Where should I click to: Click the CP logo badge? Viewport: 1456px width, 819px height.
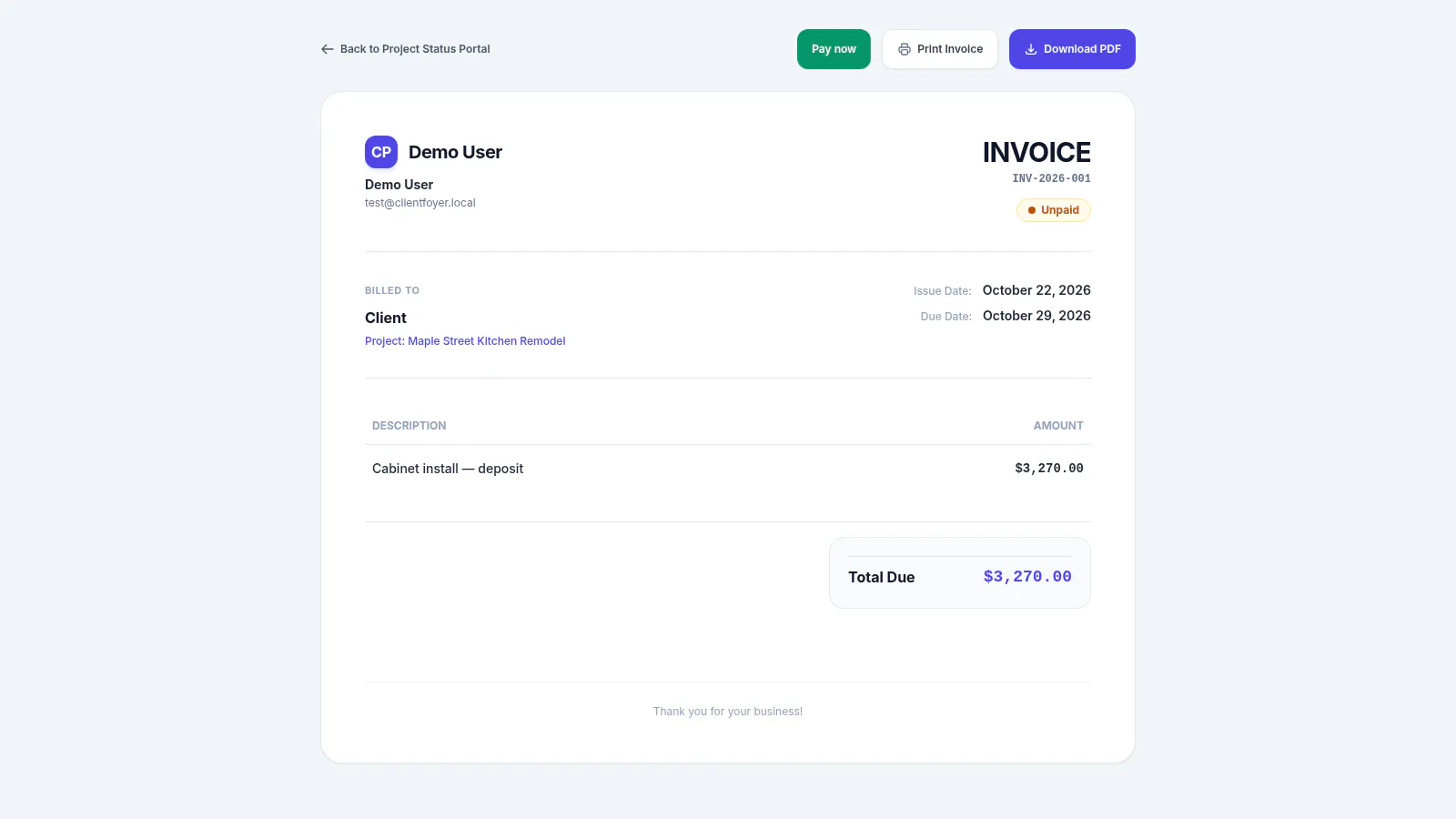coord(381,152)
